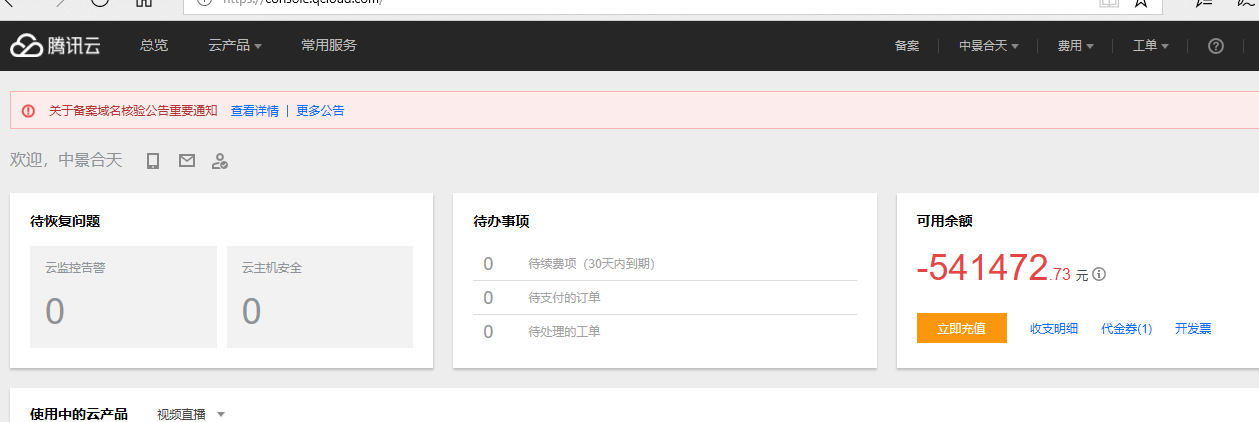Open the 常用服务 menu item
Image resolution: width=1259 pixels, height=422 pixels.
pyautogui.click(x=328, y=46)
